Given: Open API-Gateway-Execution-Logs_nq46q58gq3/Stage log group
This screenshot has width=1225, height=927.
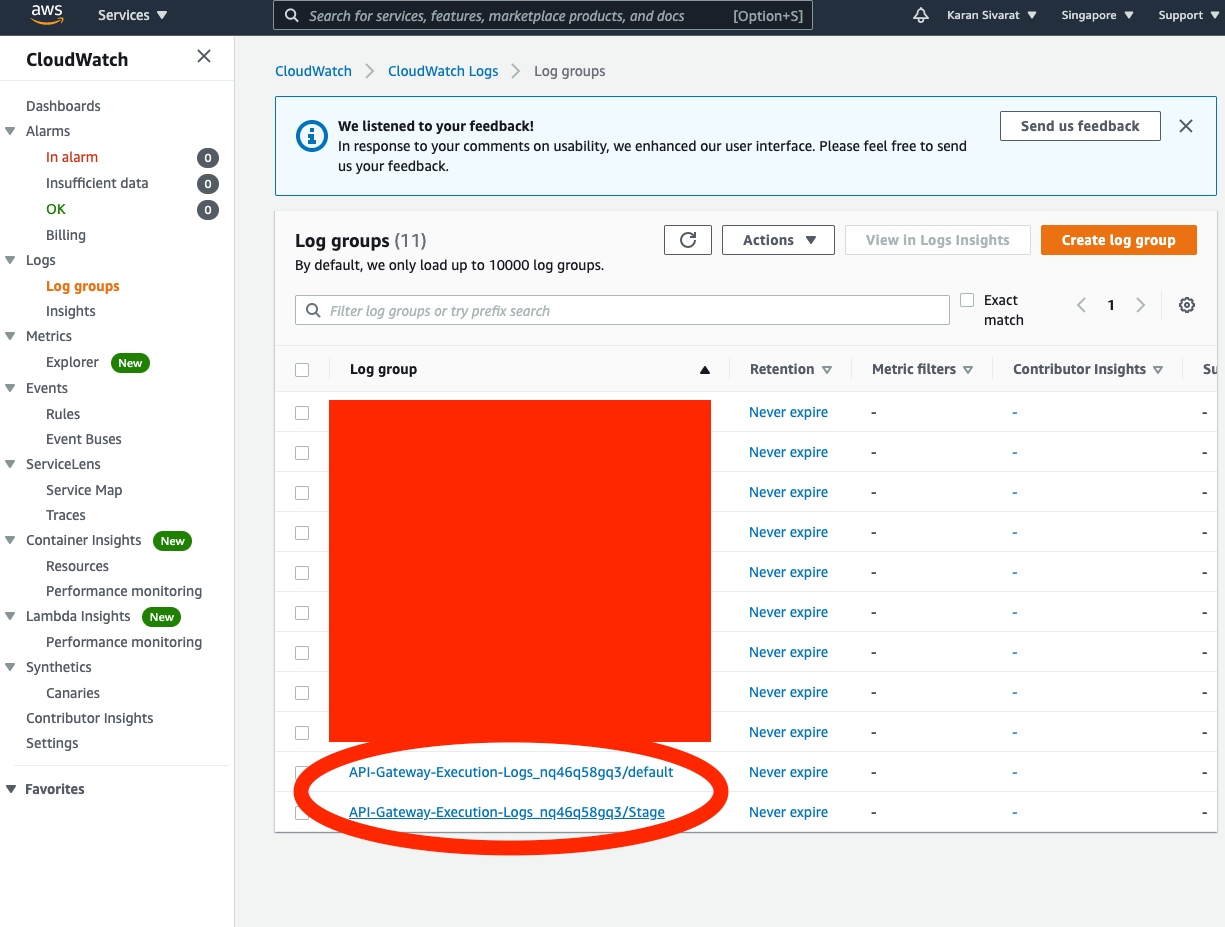Looking at the screenshot, I should [x=507, y=812].
